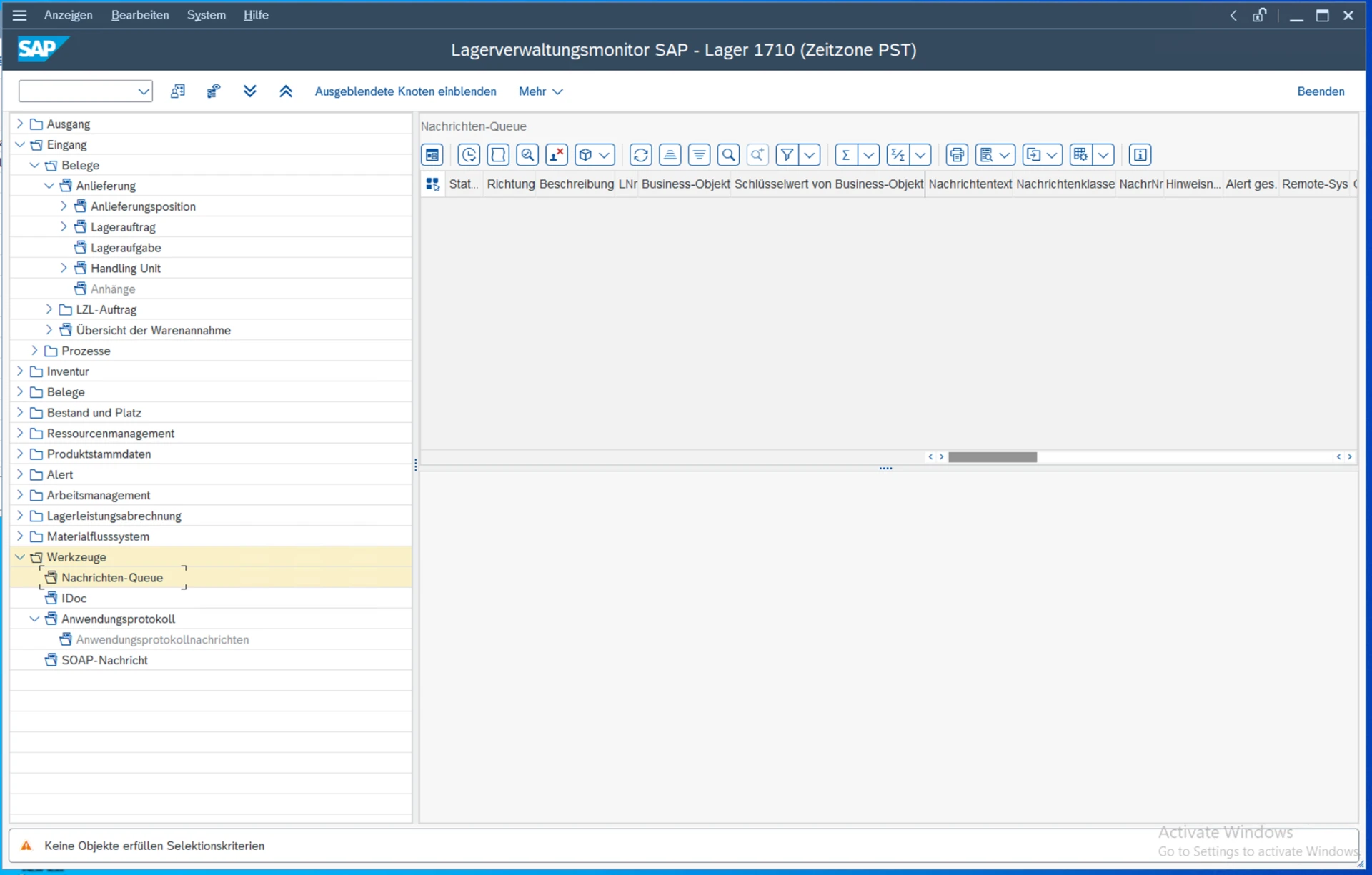The image size is (1372, 875).
Task: Expand the Handling Unit node
Action: 64,268
